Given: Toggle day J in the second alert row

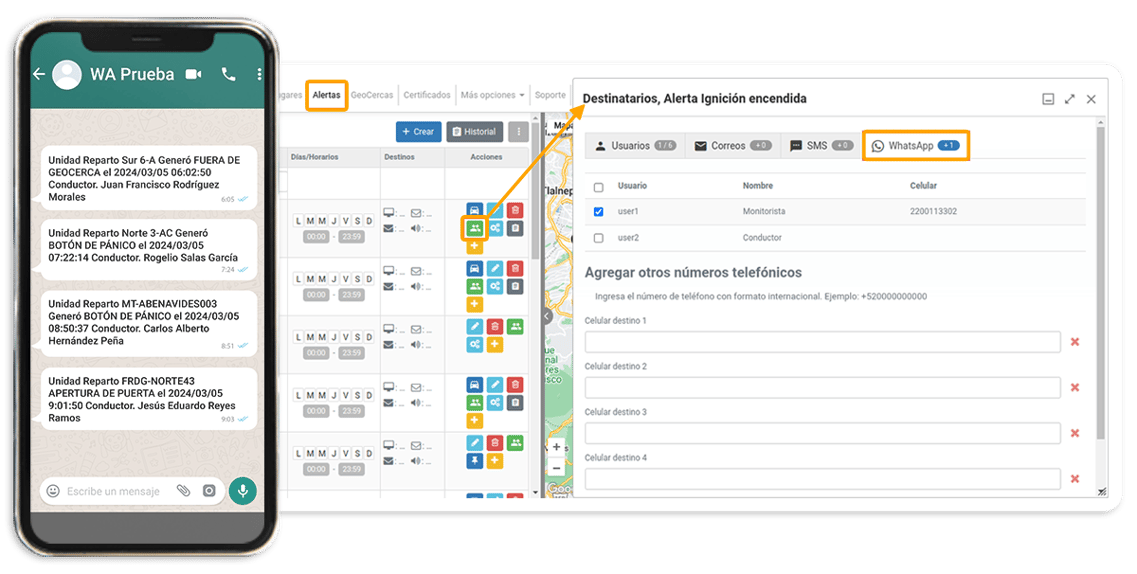Looking at the screenshot, I should point(334,278).
